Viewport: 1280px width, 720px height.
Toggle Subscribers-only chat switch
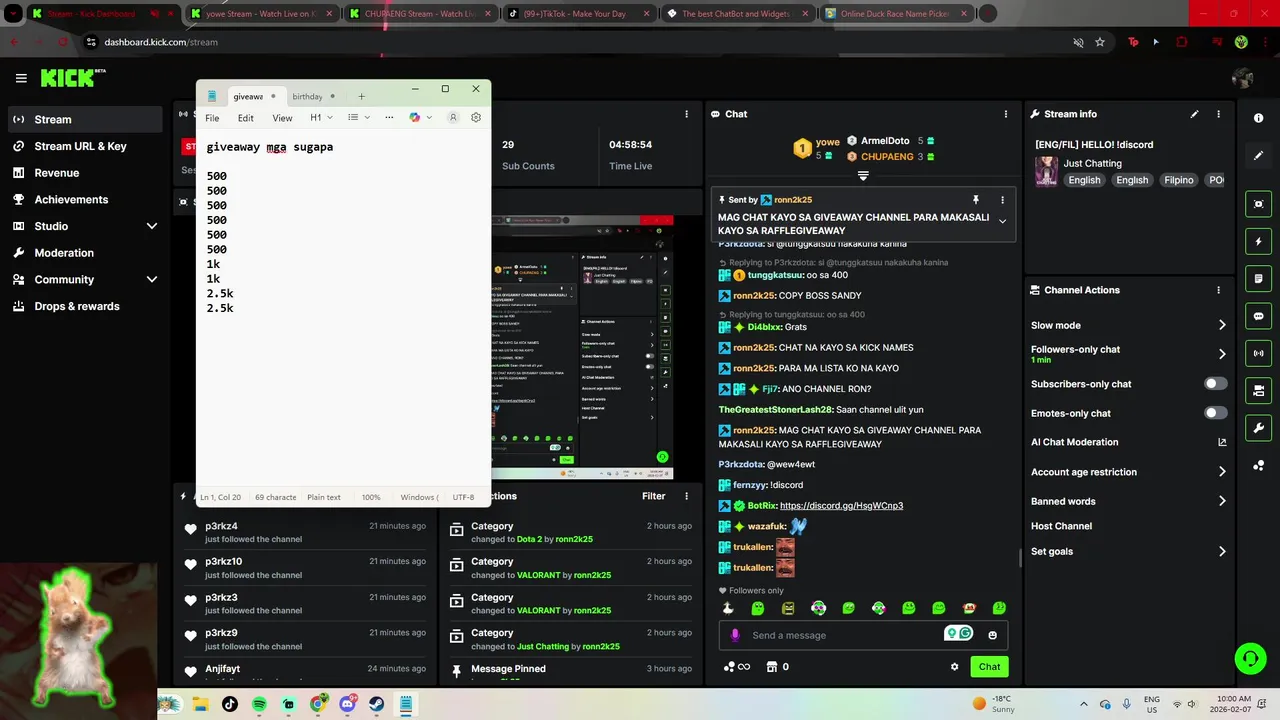coord(1215,384)
